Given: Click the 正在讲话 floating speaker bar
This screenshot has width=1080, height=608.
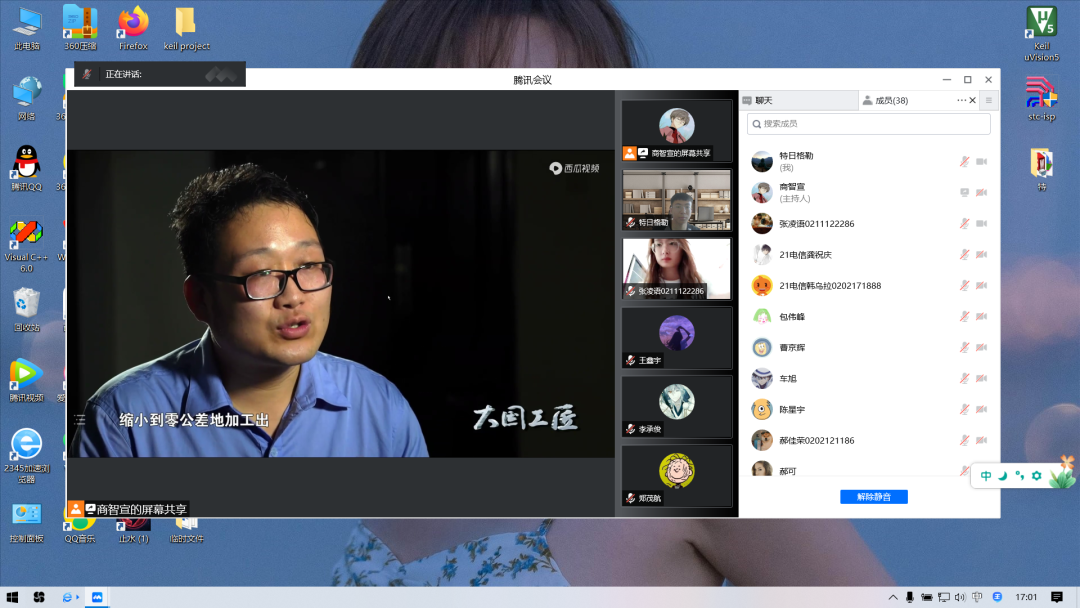Looking at the screenshot, I should [x=160, y=74].
